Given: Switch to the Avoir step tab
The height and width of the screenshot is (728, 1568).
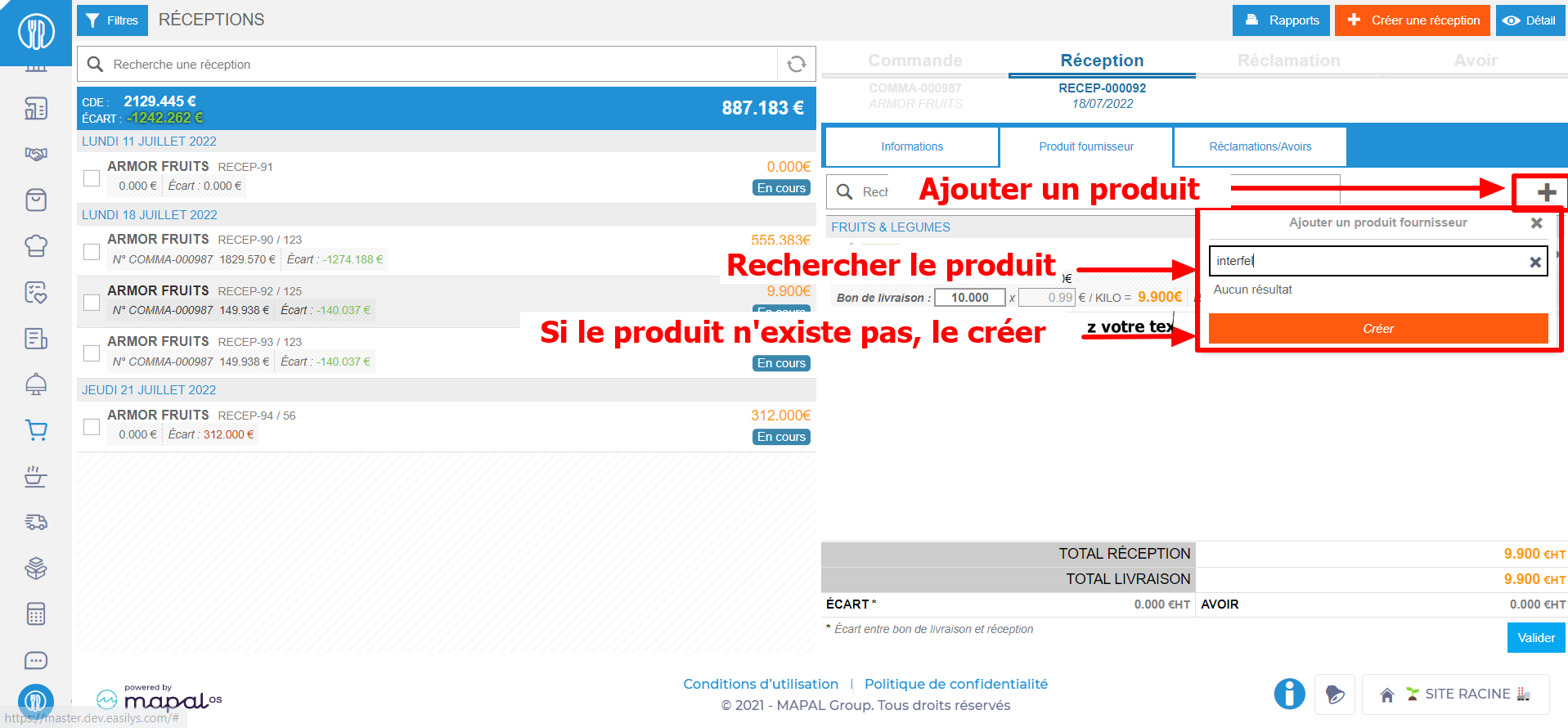Looking at the screenshot, I should pyautogui.click(x=1476, y=61).
